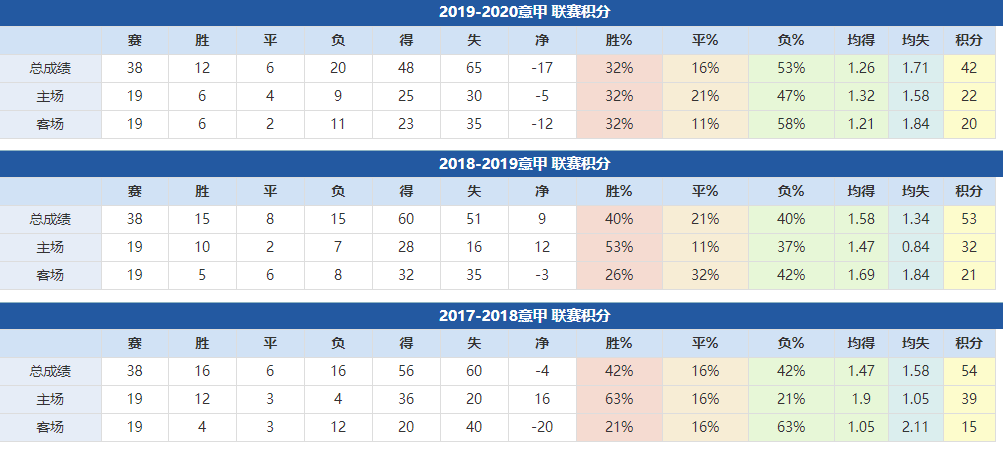
Task: Click the 1.9 average goals scored cell
Action: [861, 399]
